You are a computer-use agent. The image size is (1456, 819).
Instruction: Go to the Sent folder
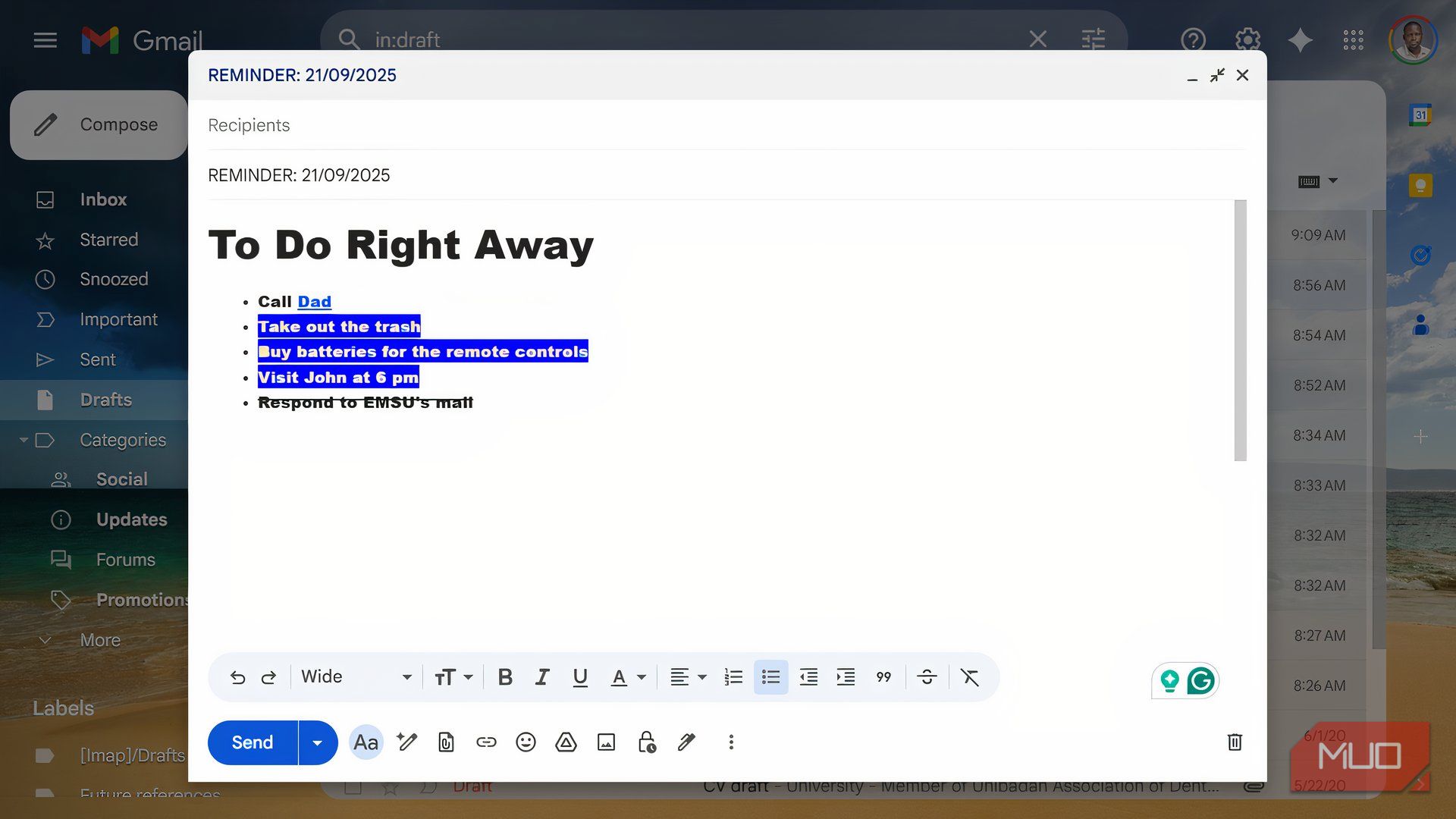[98, 359]
